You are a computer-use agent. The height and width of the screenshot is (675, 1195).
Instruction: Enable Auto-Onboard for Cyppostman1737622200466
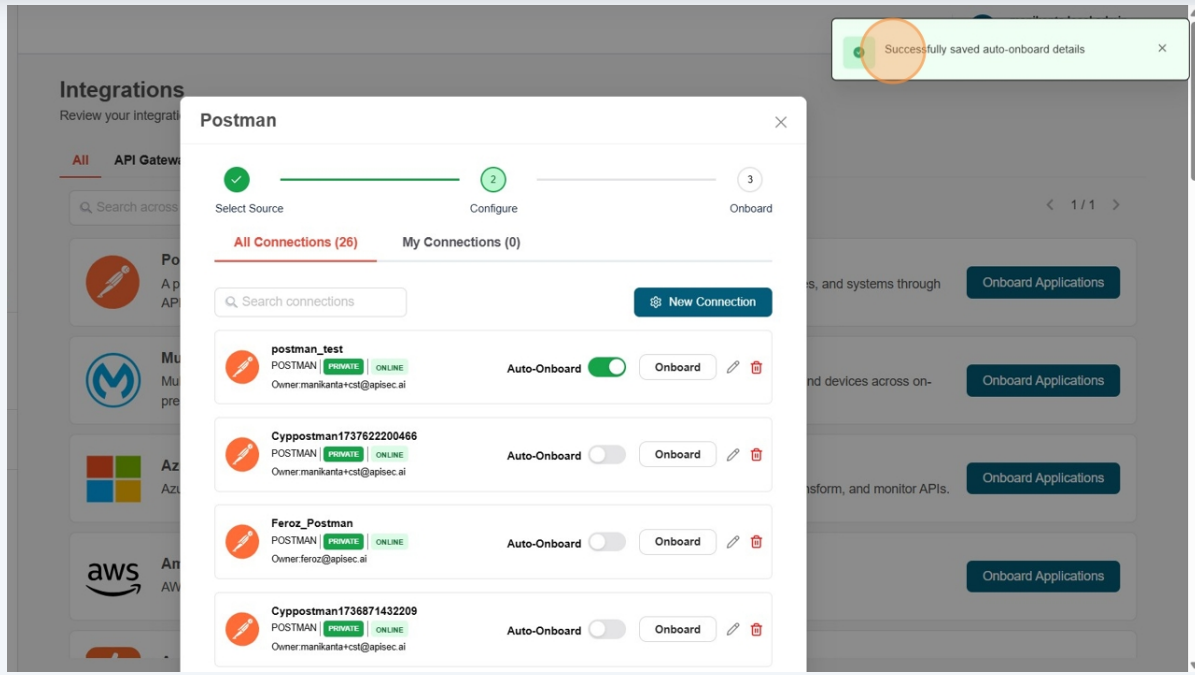(x=607, y=455)
